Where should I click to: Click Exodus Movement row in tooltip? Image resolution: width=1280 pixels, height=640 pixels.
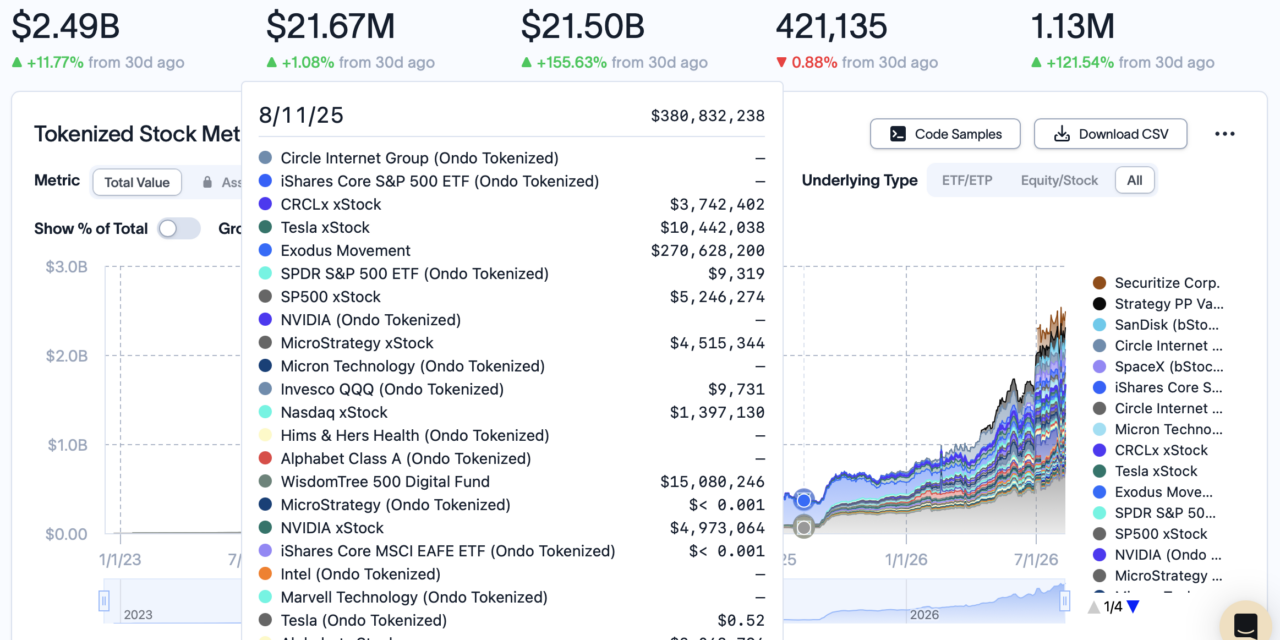point(512,251)
